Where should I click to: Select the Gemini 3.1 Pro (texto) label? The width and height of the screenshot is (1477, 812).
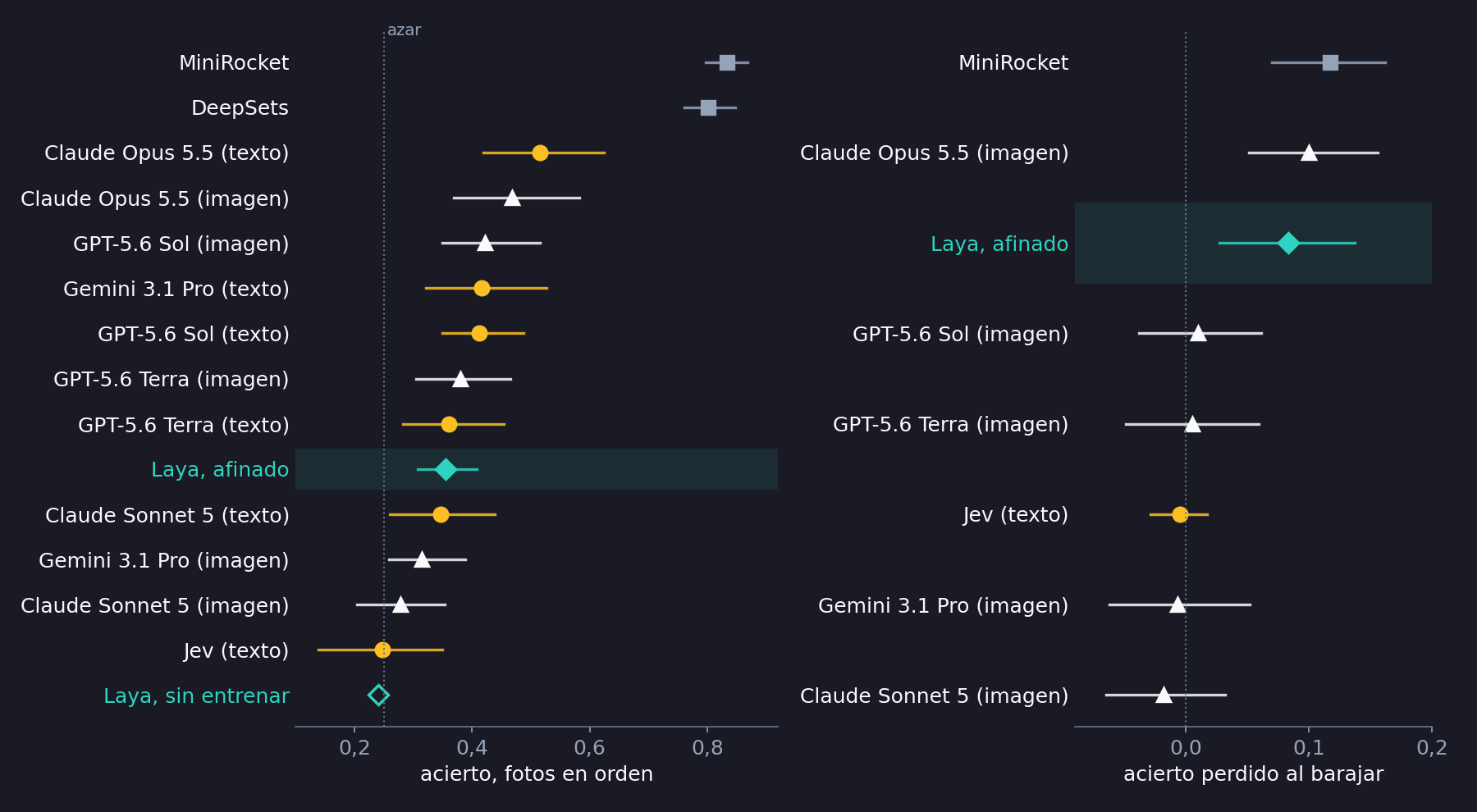coord(176,289)
